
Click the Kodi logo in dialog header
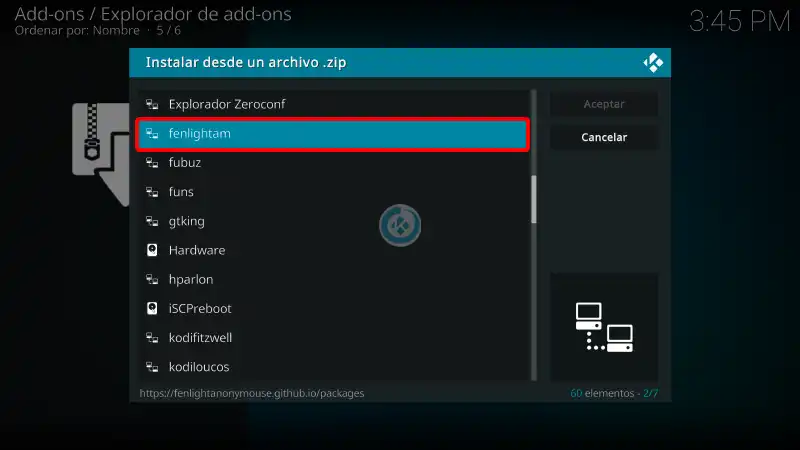coord(653,63)
